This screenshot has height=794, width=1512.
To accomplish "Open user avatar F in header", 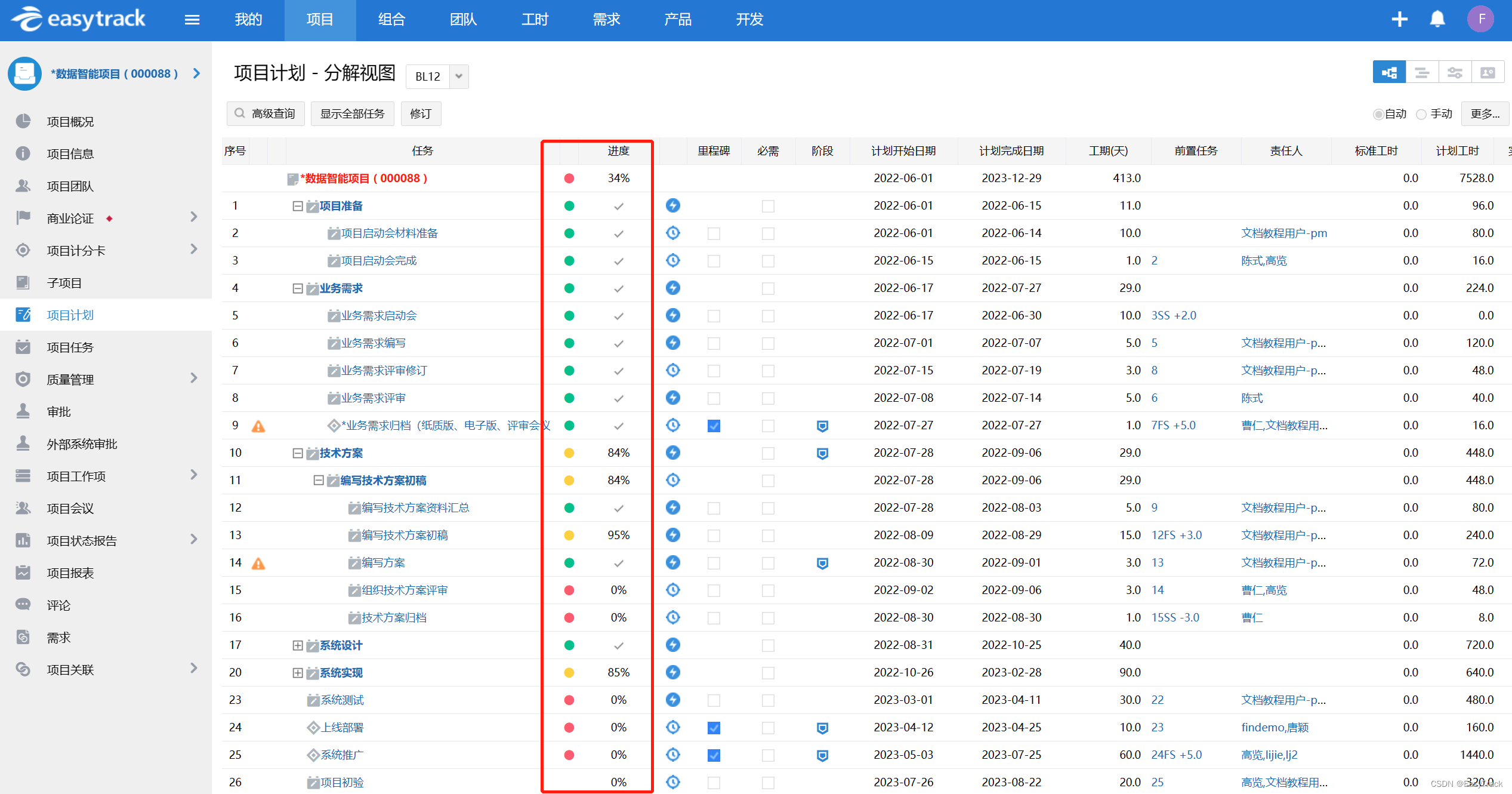I will [1480, 20].
